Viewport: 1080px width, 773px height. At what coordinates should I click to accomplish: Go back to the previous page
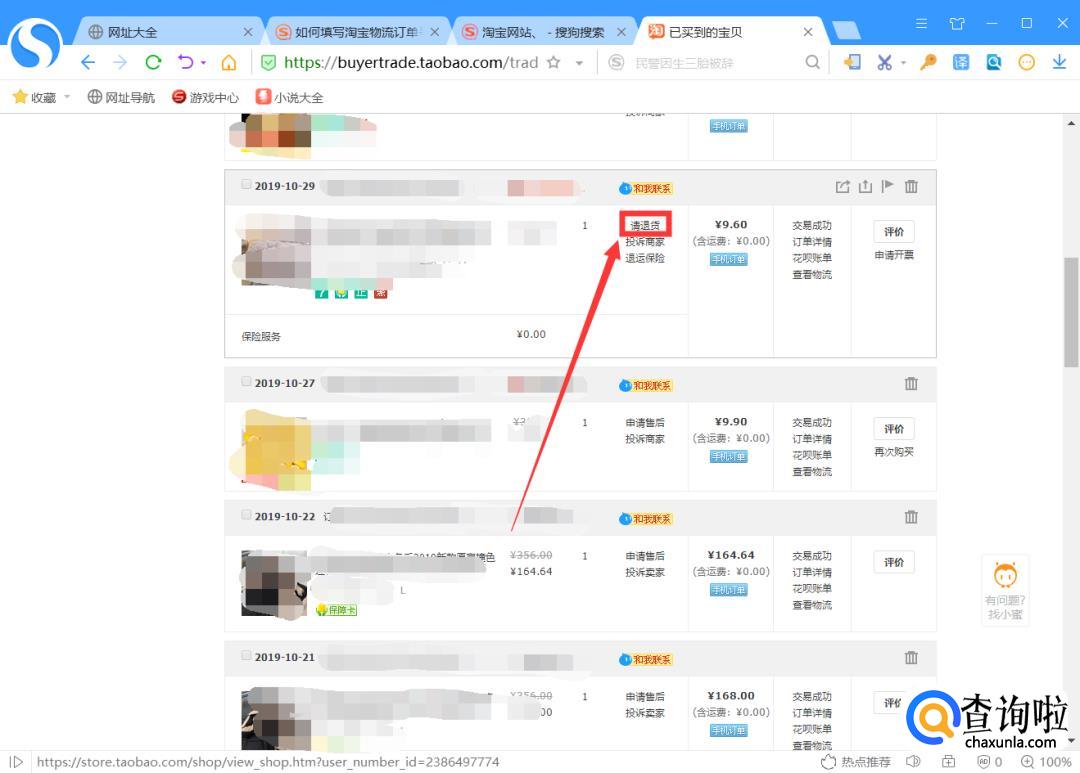(x=87, y=63)
